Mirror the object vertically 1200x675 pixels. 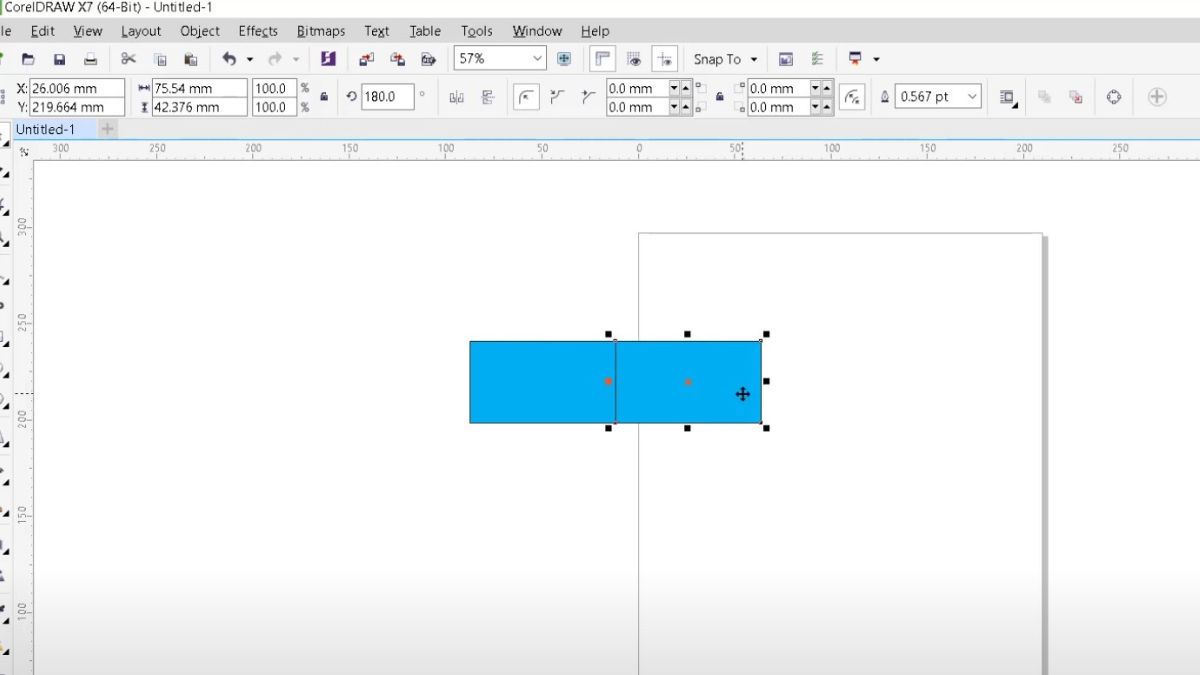488,97
